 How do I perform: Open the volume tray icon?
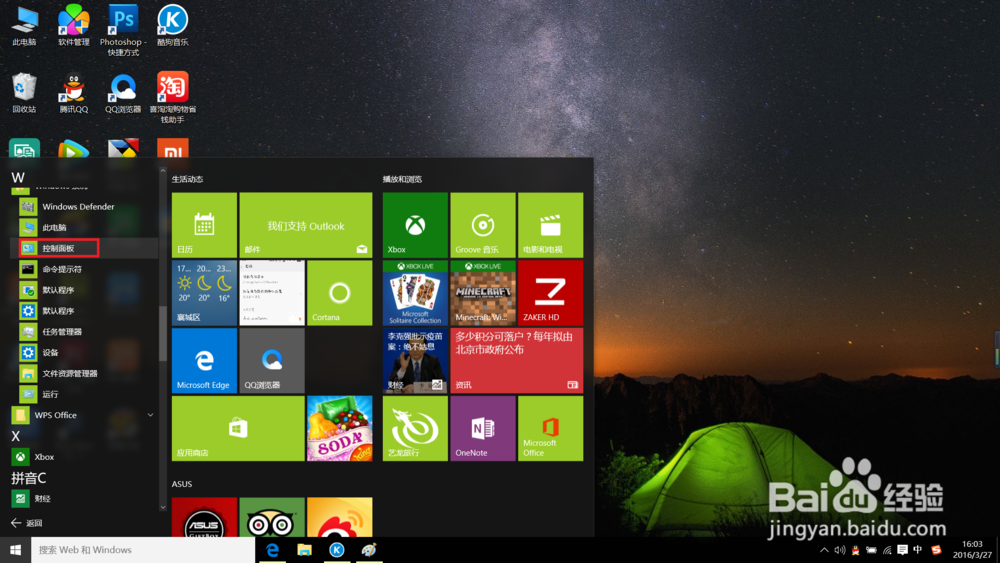click(x=840, y=550)
